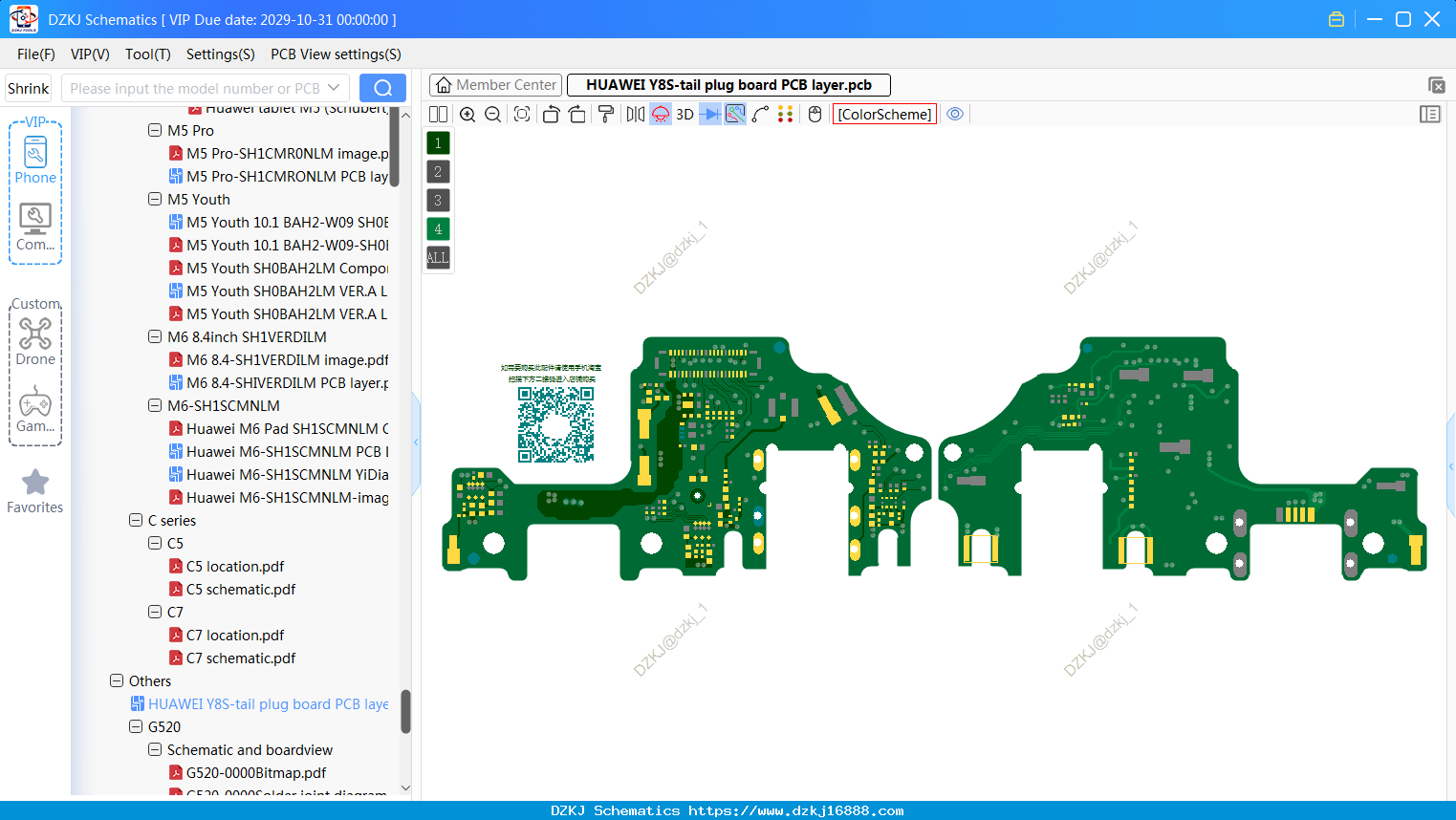Collapse the G520 tree node
1456x820 pixels.
136,726
